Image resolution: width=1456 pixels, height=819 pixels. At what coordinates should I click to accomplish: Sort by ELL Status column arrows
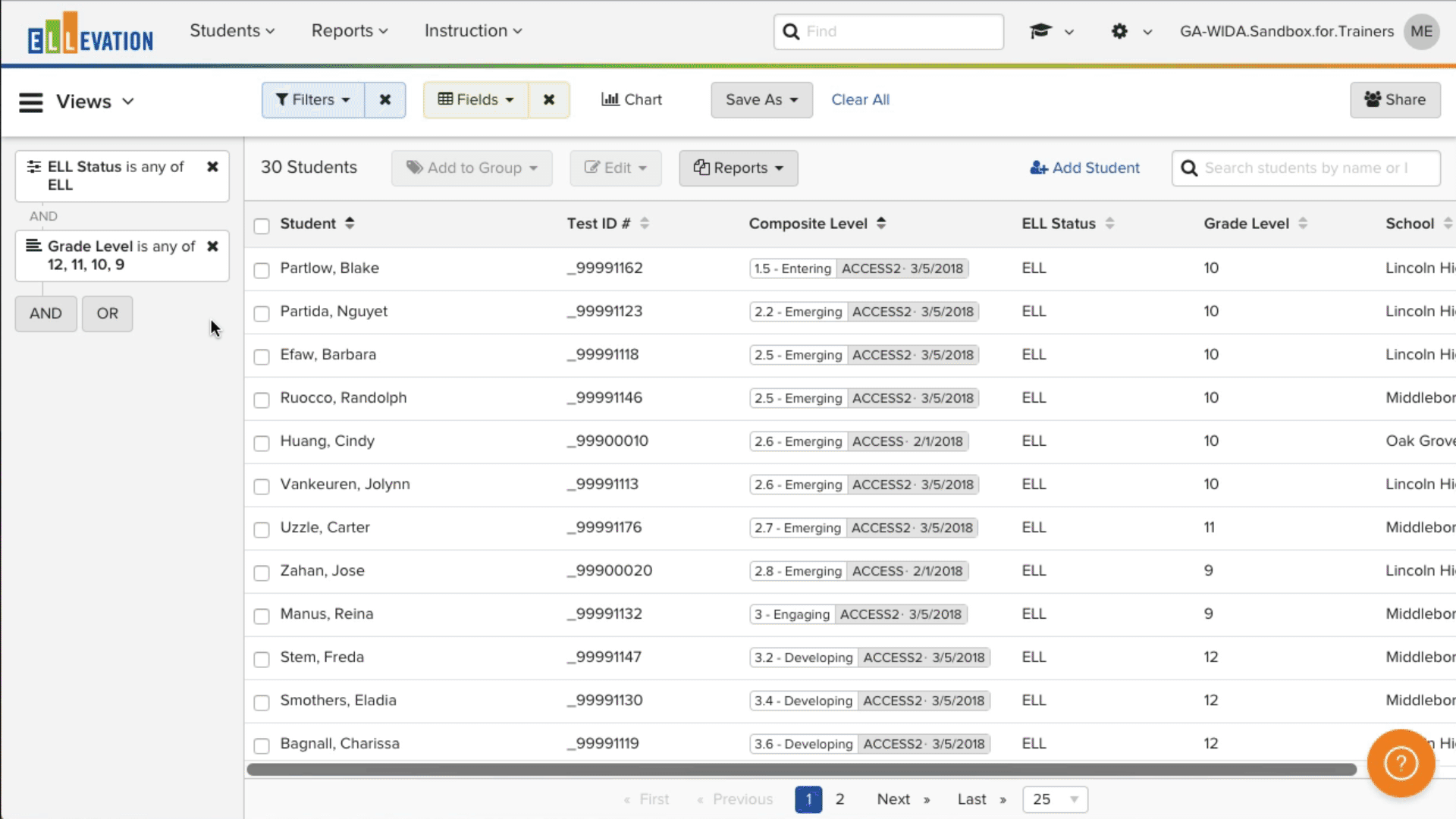pos(1109,223)
